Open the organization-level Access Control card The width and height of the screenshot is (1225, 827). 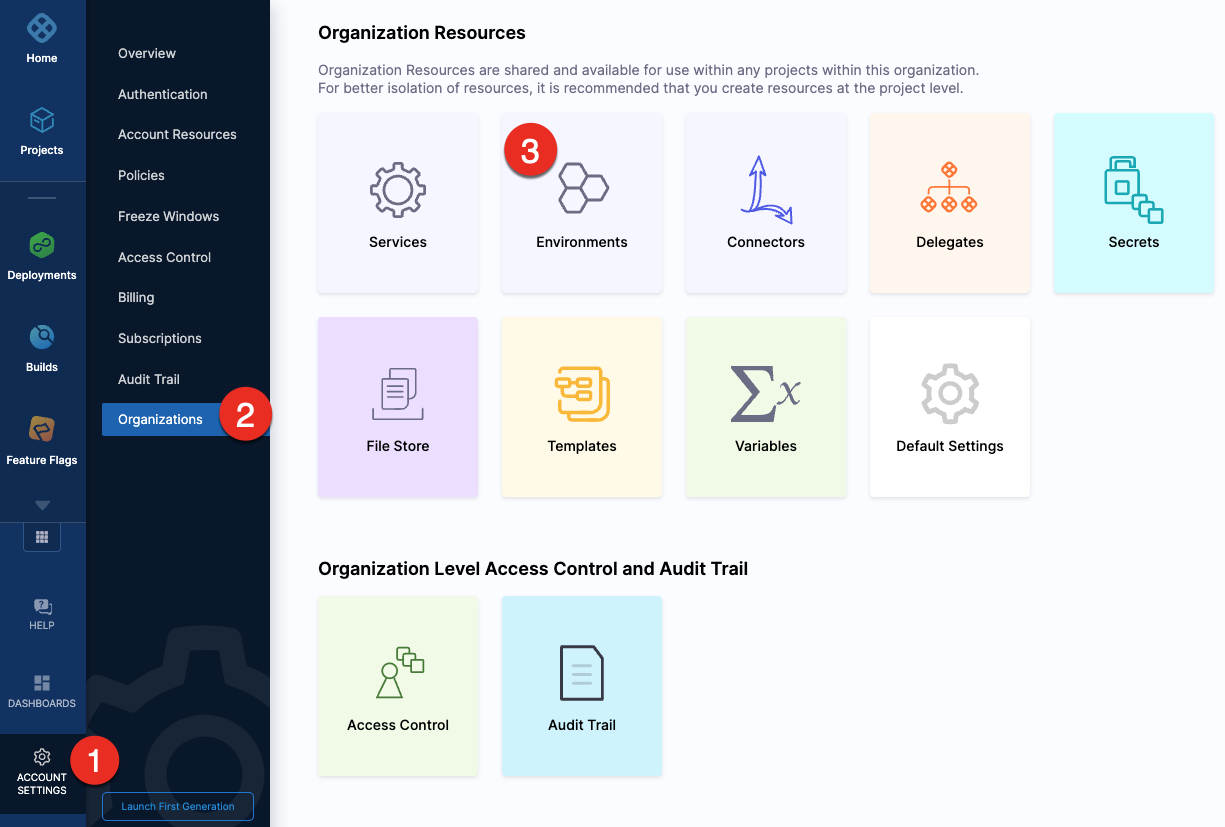point(398,686)
